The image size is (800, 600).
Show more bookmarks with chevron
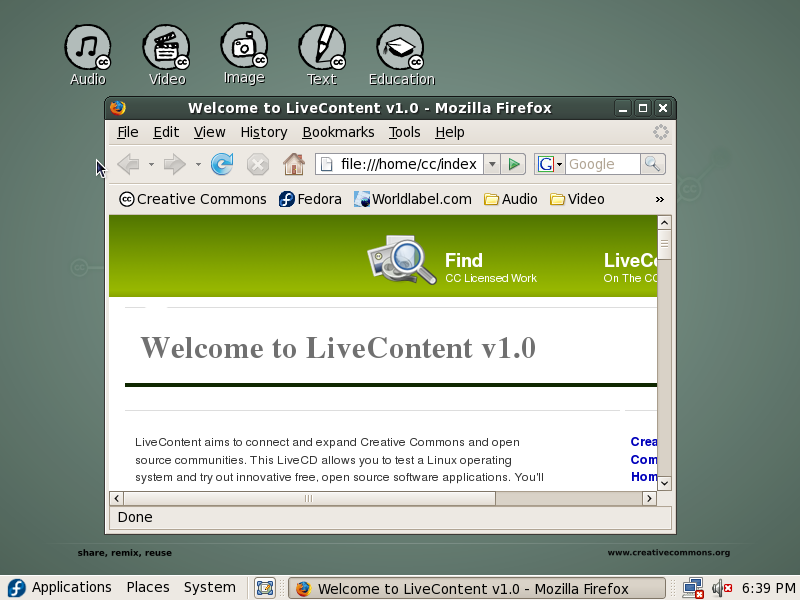pyautogui.click(x=660, y=199)
